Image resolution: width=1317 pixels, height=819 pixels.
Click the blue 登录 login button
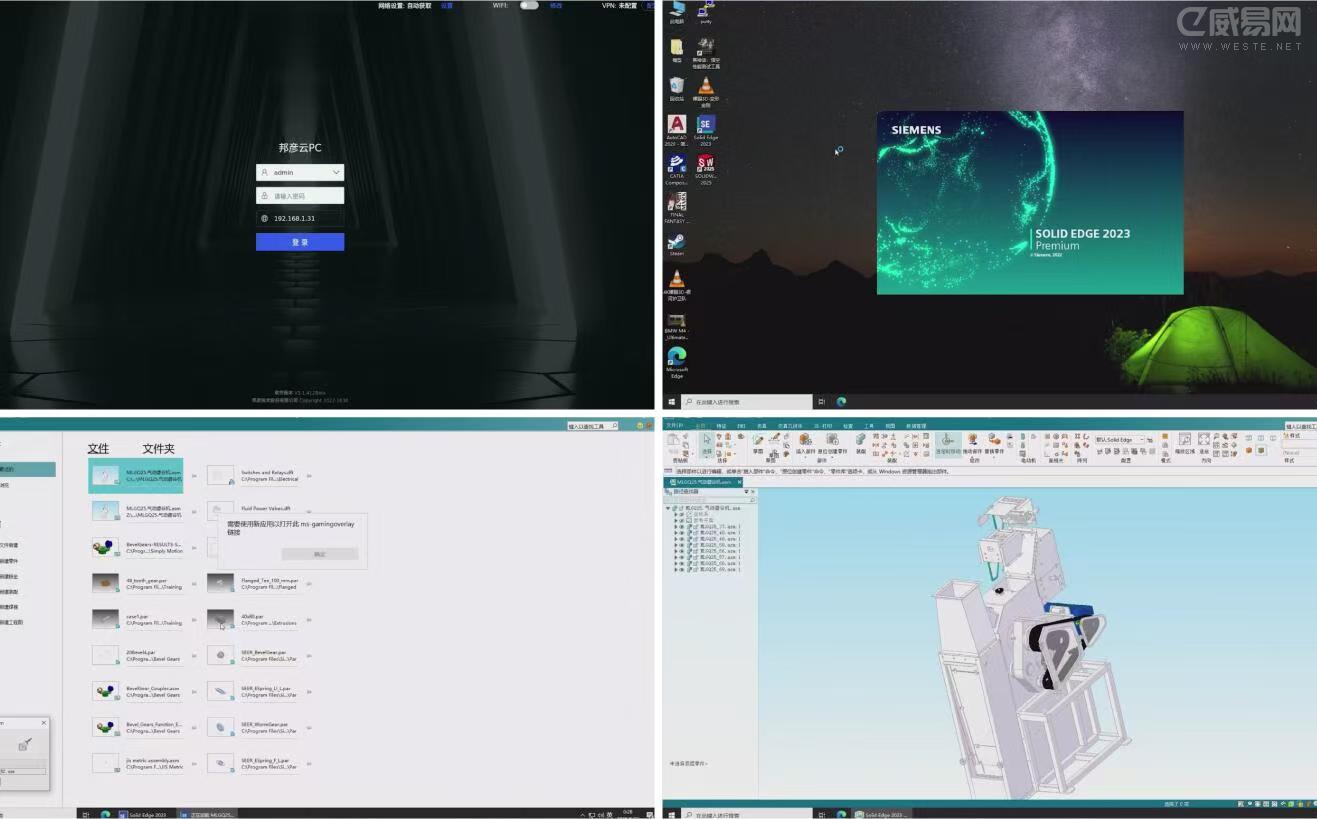pos(300,242)
